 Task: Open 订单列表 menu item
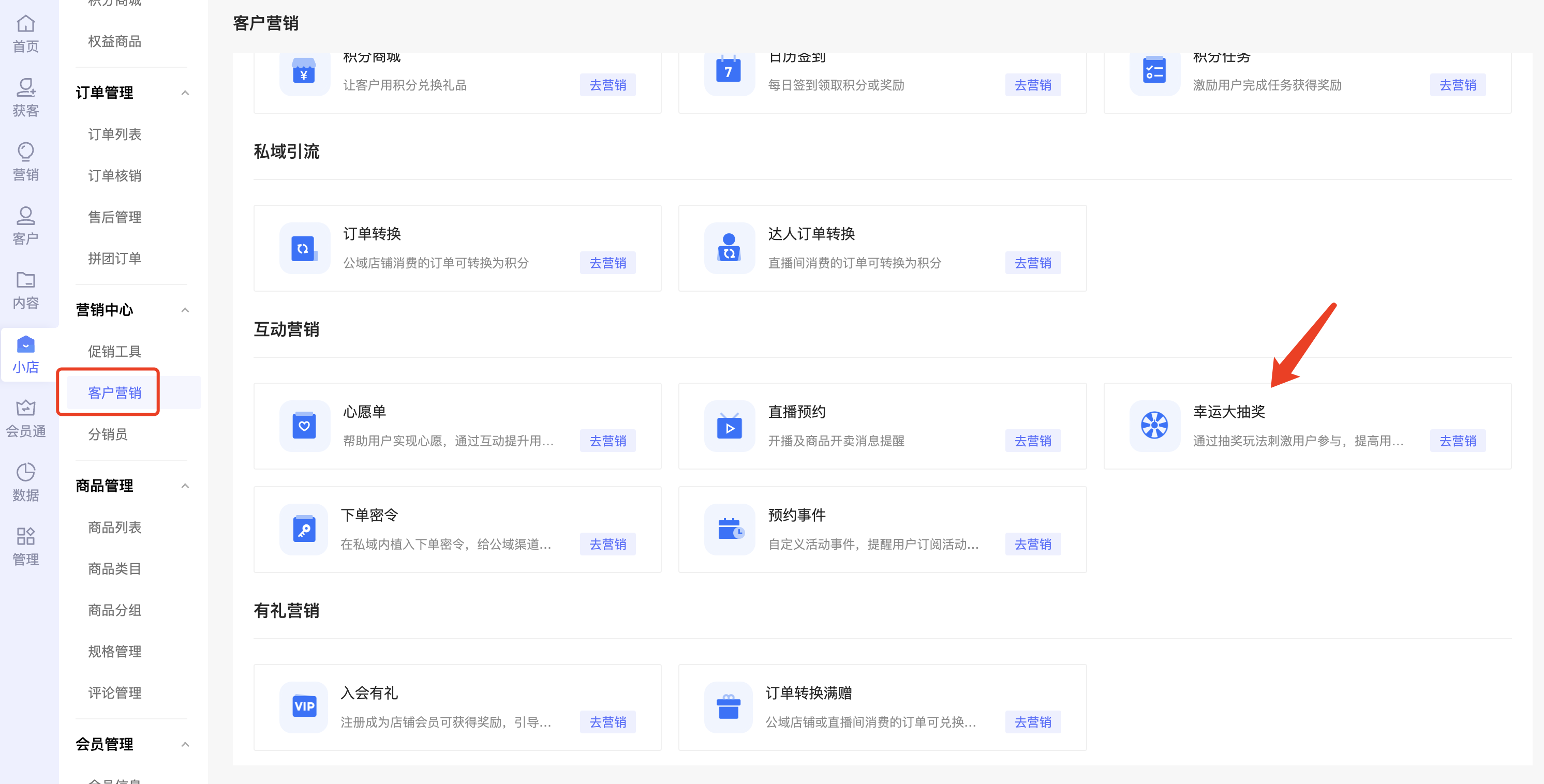pyautogui.click(x=114, y=134)
